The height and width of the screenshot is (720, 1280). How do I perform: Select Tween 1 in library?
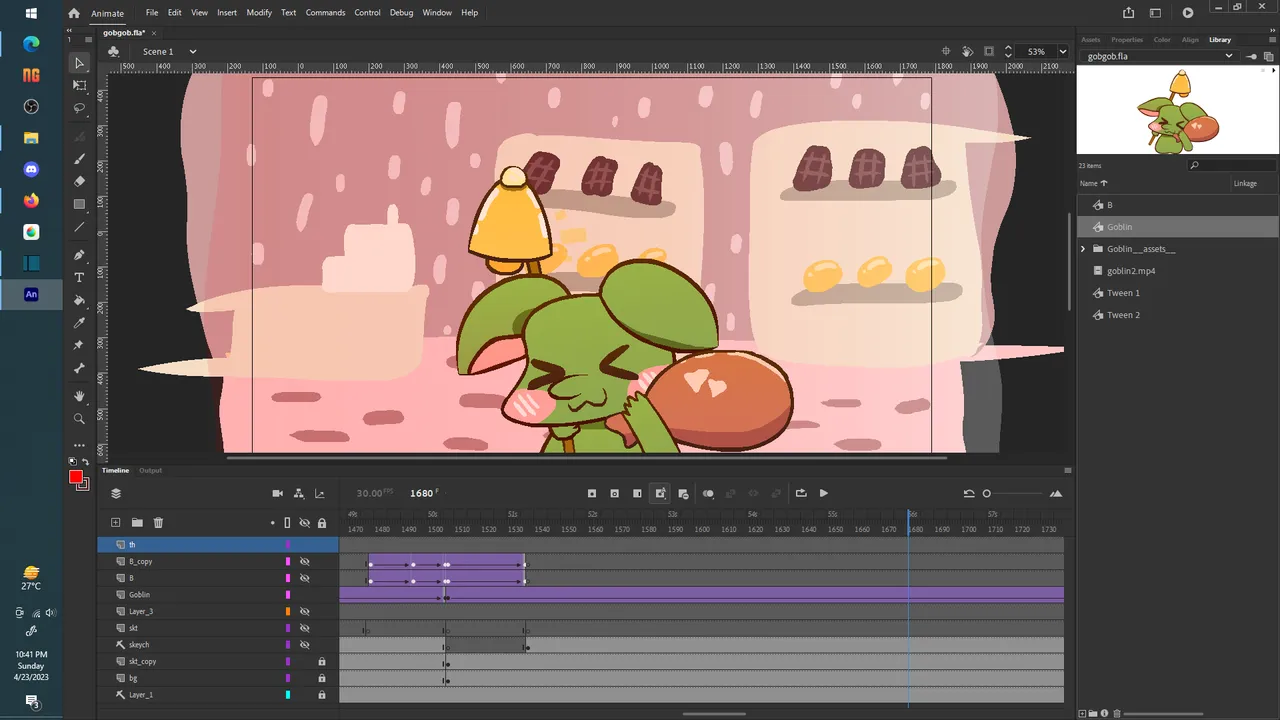(1123, 293)
